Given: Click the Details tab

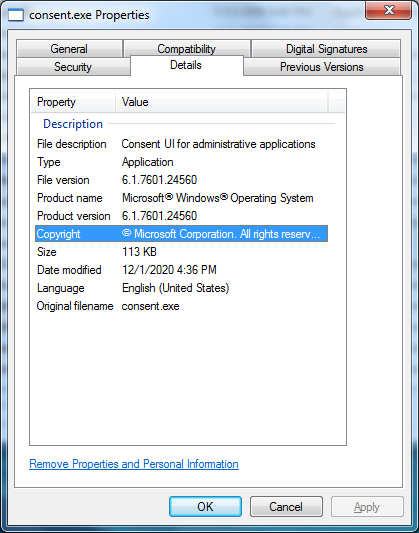Looking at the screenshot, I should pyautogui.click(x=186, y=65).
